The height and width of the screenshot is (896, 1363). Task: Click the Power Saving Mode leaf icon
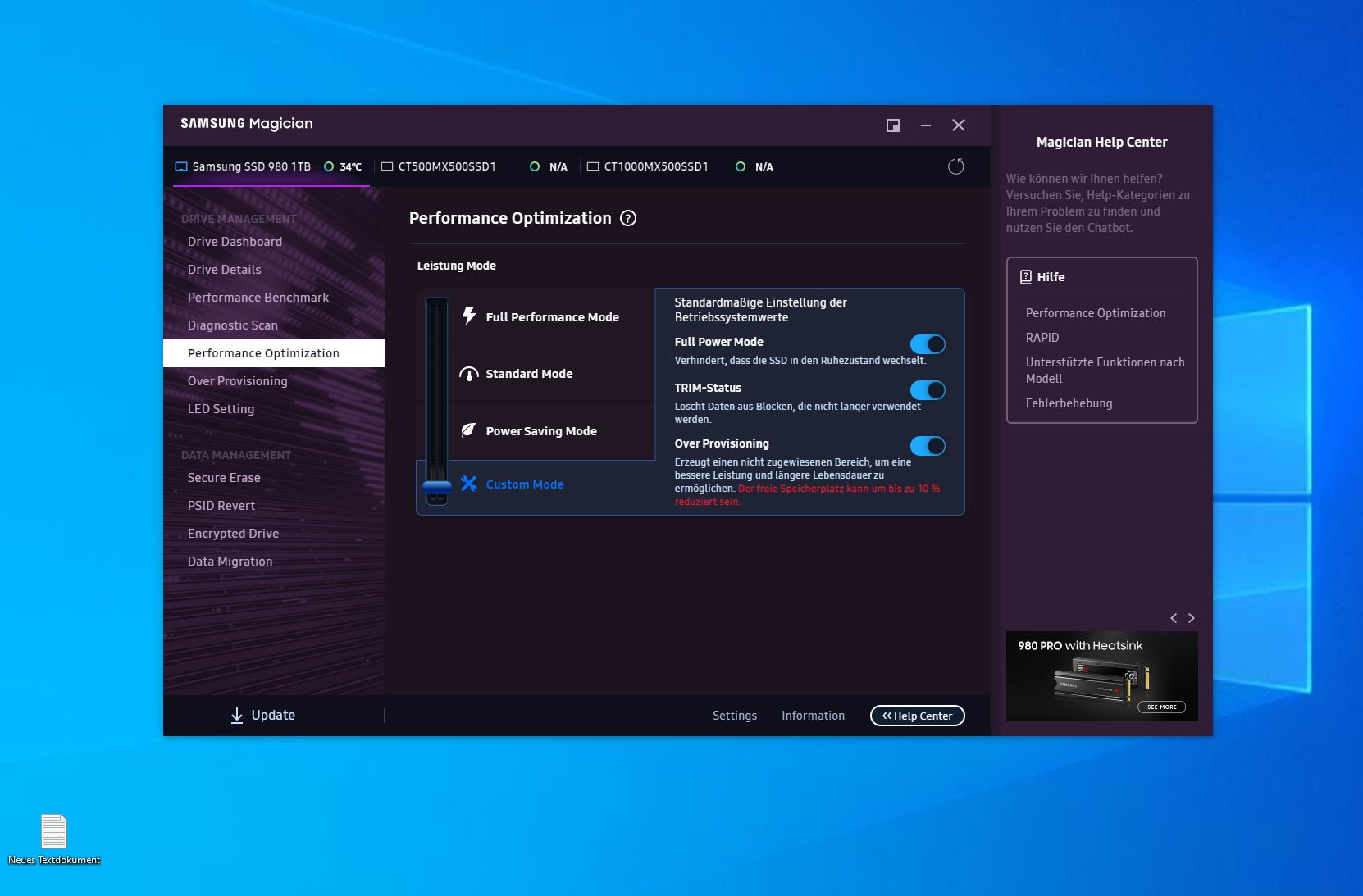(x=469, y=430)
